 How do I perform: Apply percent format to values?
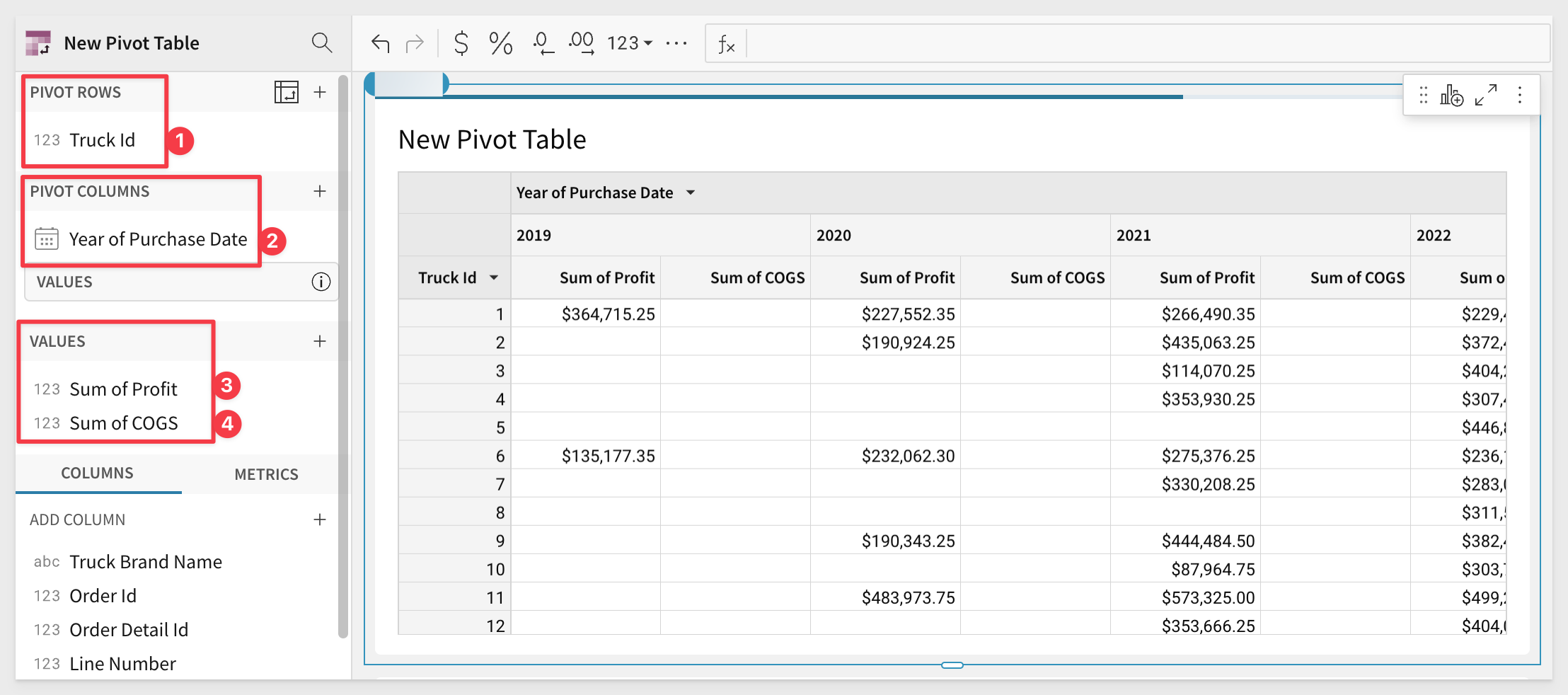click(x=500, y=44)
